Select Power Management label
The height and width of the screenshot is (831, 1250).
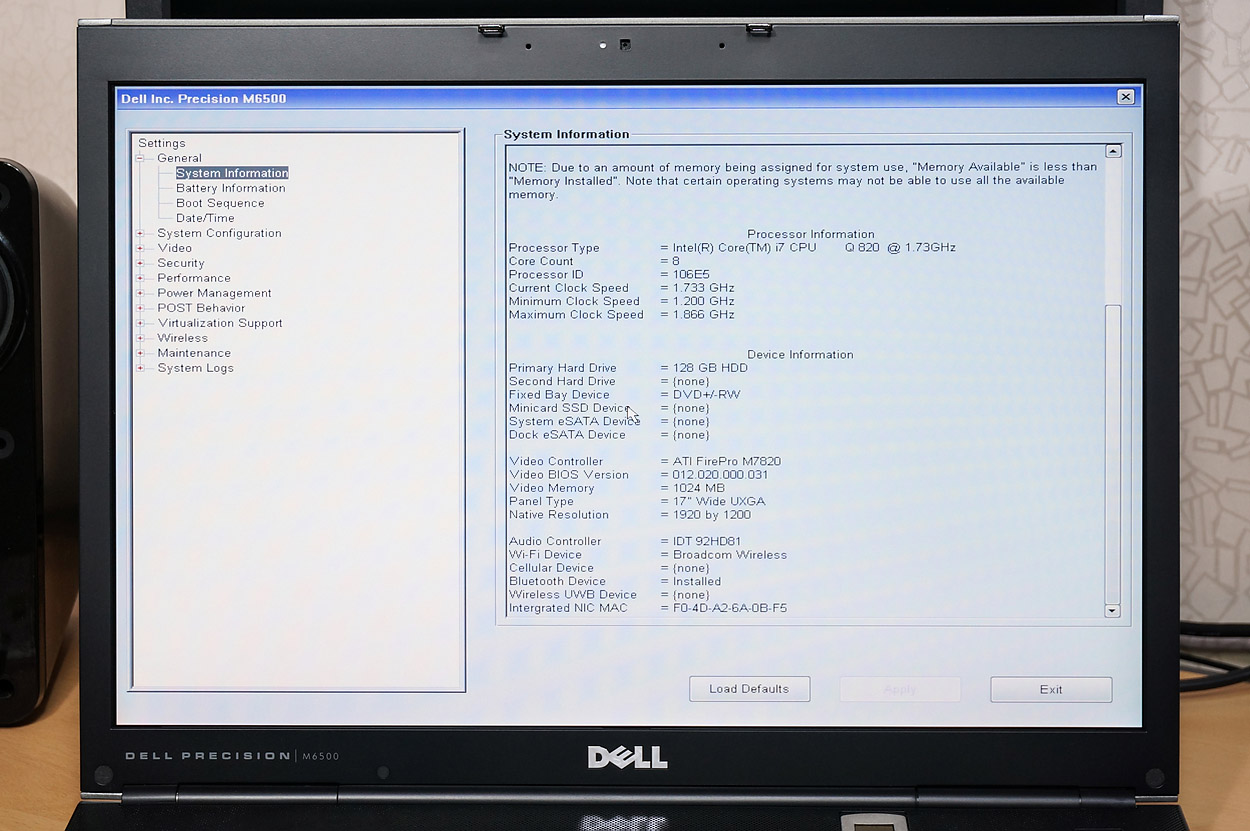point(214,293)
